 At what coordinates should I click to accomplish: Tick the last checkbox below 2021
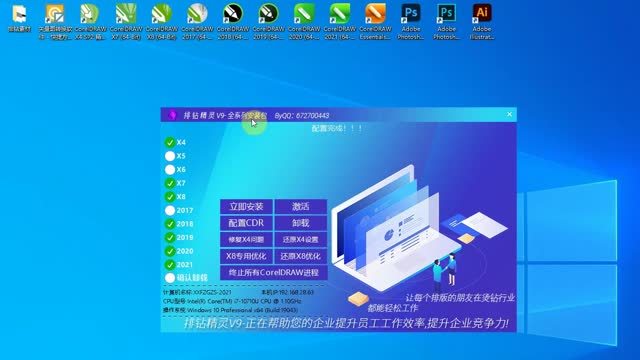point(170,278)
